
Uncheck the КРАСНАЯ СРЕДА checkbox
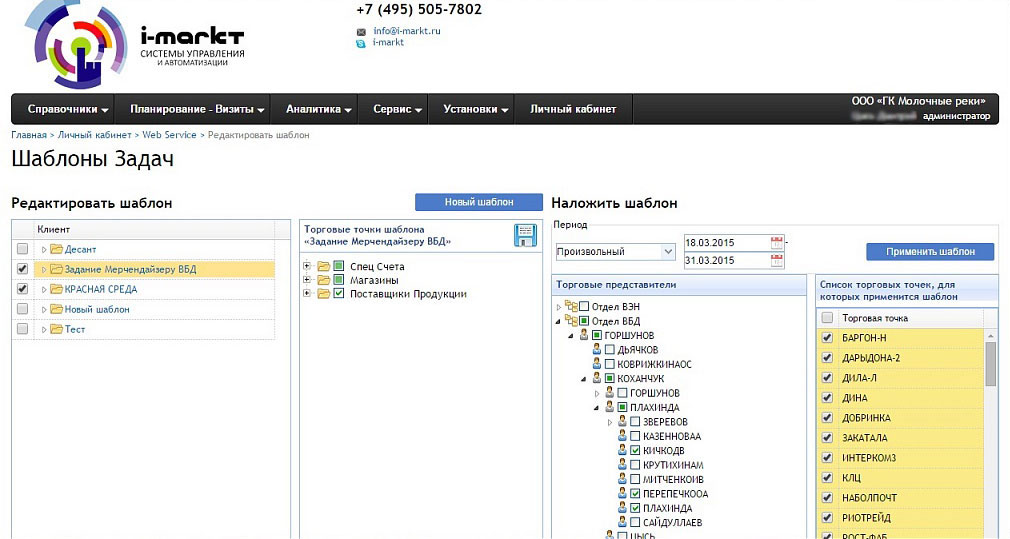(23, 288)
